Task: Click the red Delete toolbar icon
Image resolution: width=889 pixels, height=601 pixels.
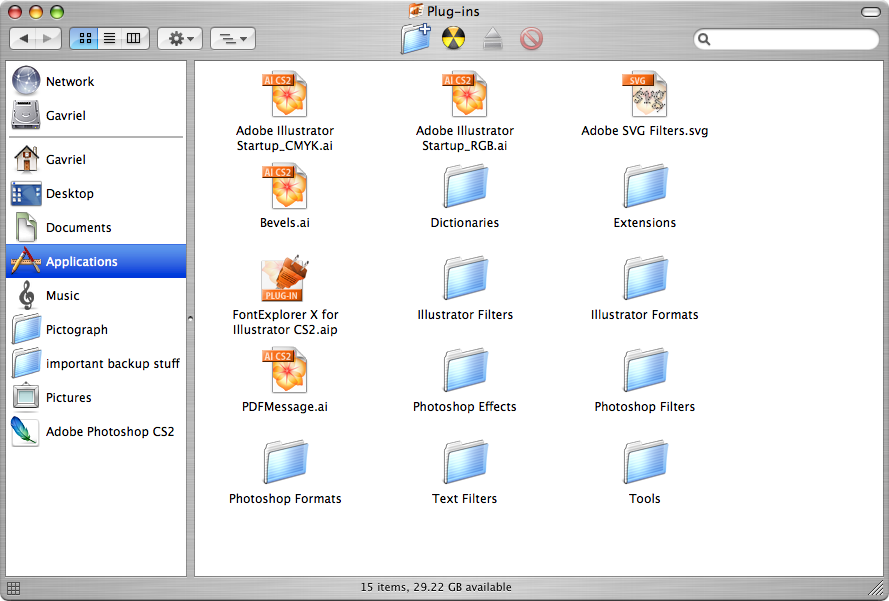Action: point(531,39)
